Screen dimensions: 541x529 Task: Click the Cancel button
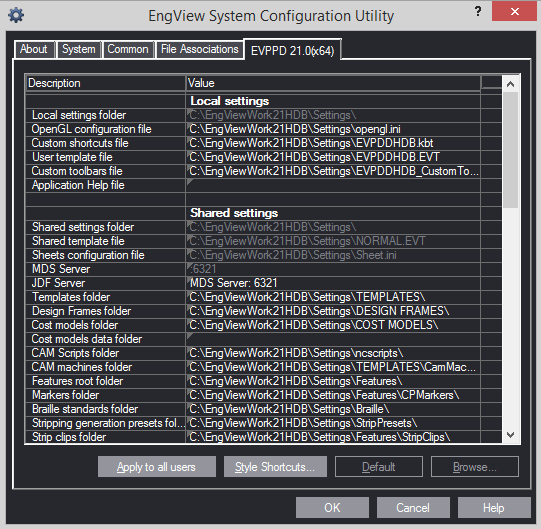(413, 508)
